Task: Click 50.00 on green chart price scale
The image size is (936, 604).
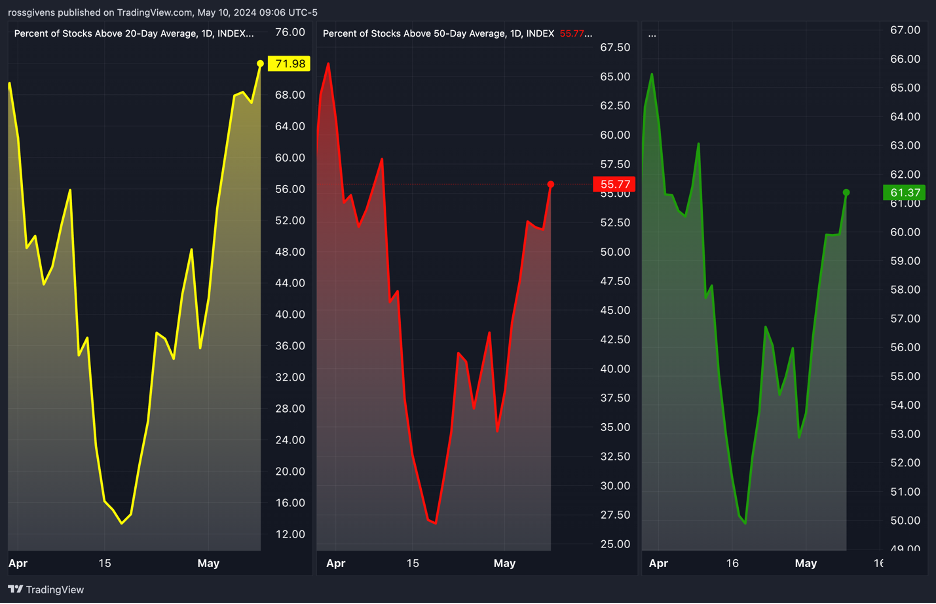Action: 905,520
